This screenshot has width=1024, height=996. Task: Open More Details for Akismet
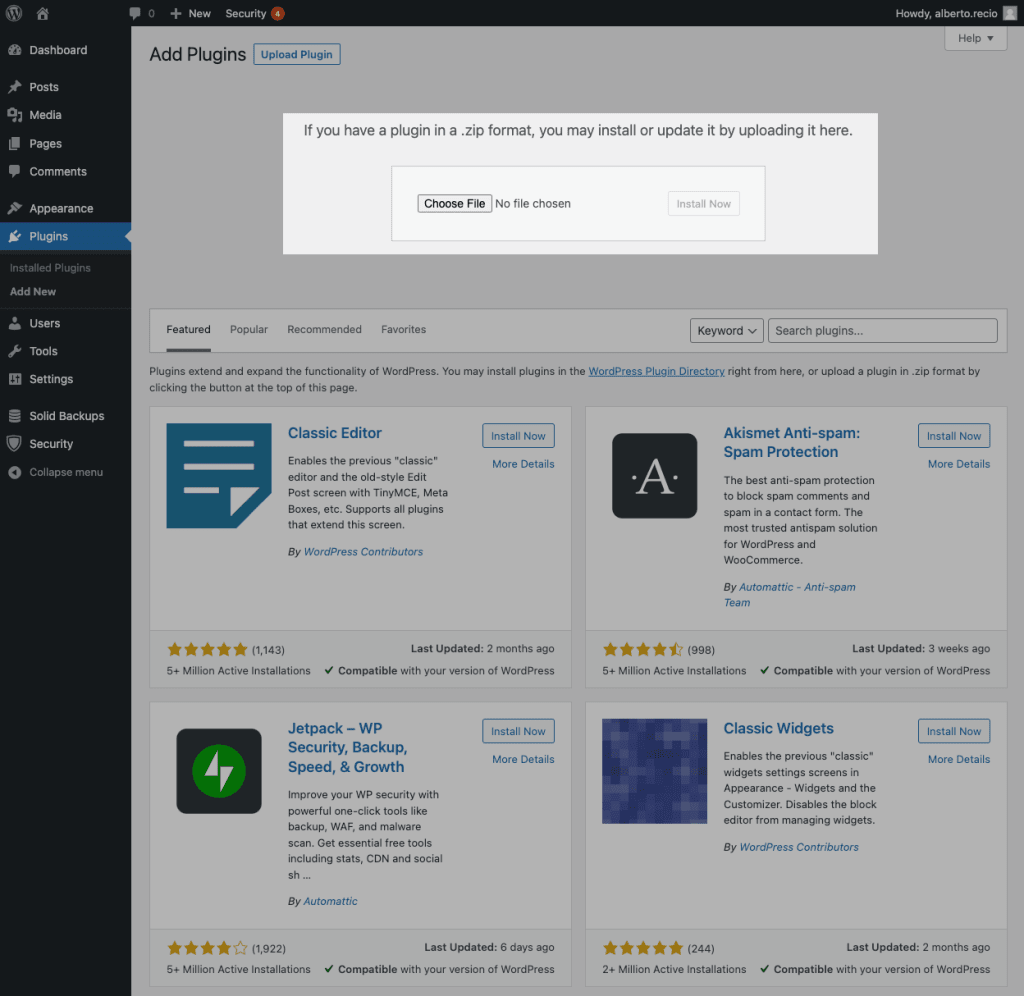pos(959,464)
